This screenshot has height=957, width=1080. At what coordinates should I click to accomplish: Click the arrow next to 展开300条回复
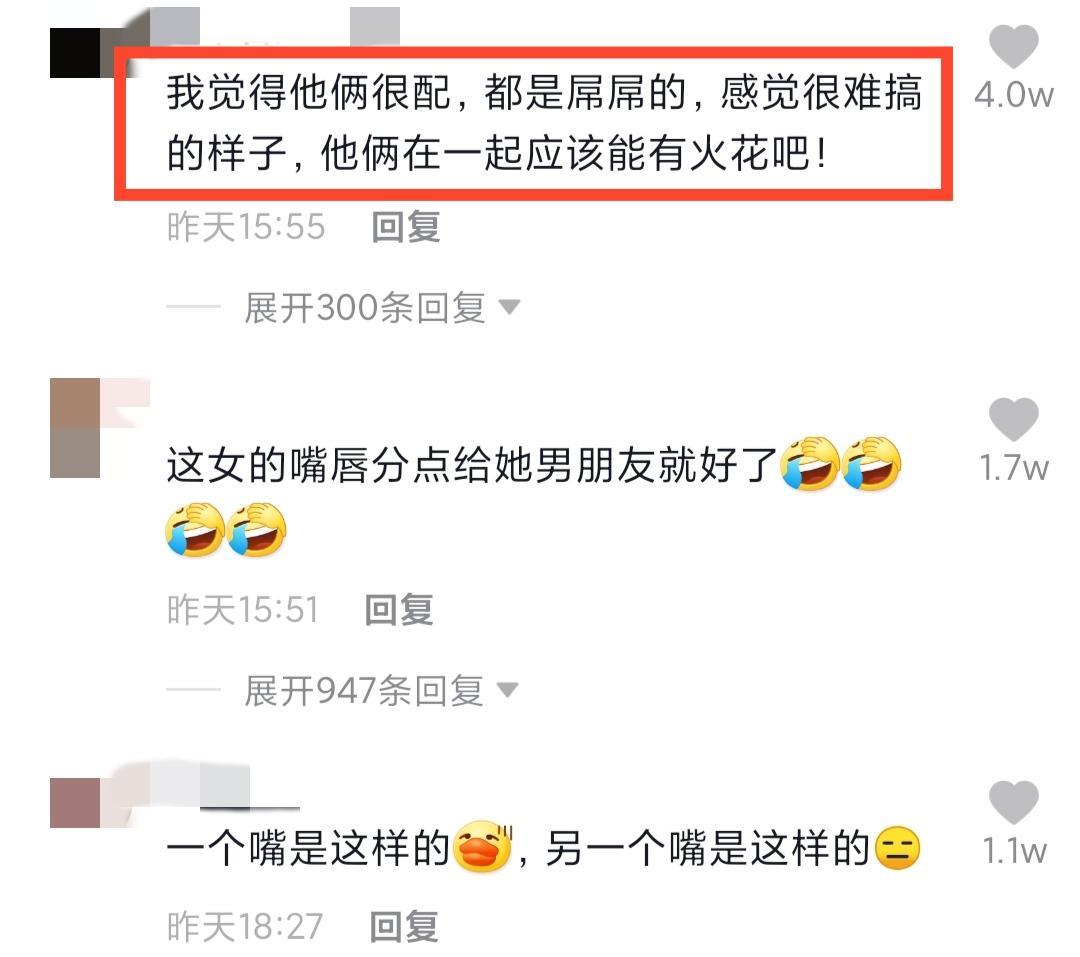tap(509, 307)
